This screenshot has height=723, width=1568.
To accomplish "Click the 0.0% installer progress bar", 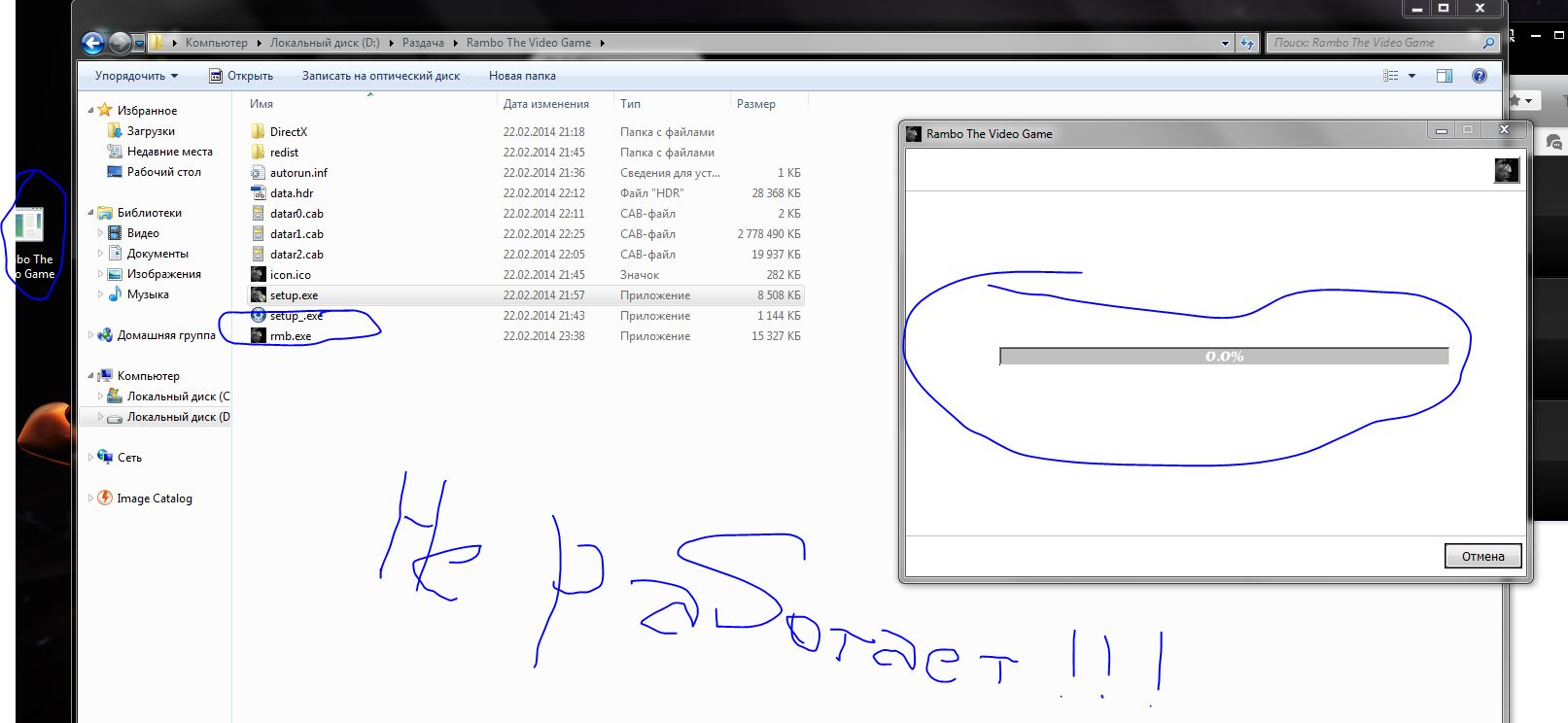I will 1224,357.
